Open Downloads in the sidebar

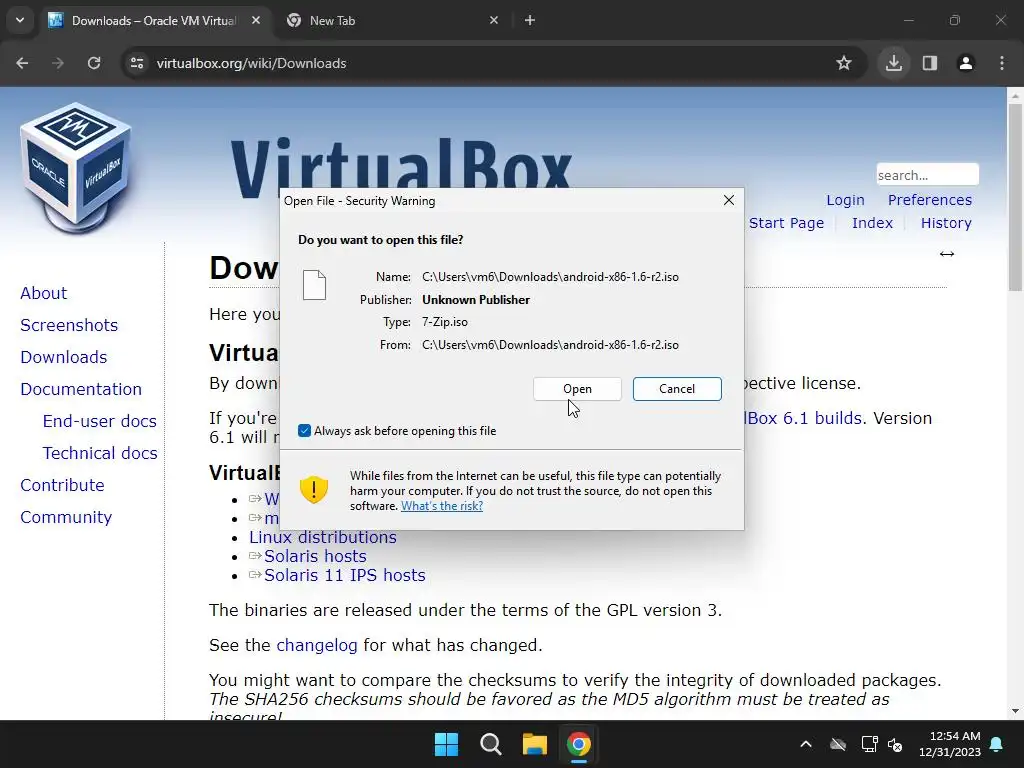tap(63, 357)
